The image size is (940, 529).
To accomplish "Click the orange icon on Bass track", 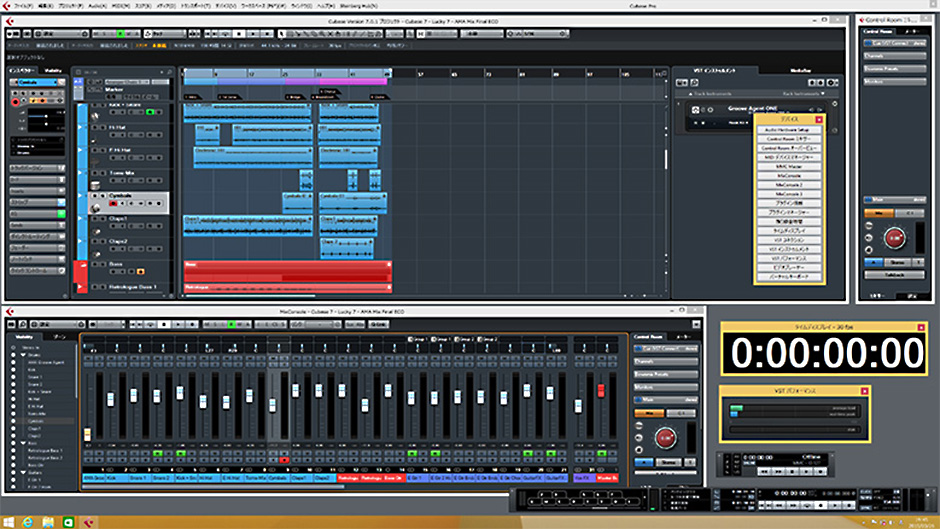I will [140, 272].
